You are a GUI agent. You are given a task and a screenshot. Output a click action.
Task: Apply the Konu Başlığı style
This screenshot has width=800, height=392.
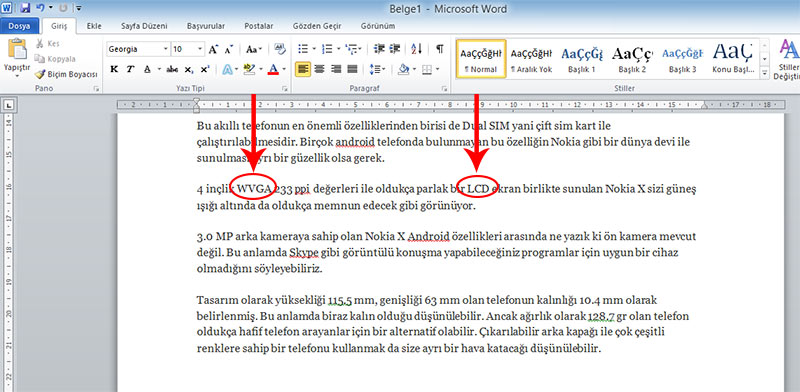coord(733,59)
